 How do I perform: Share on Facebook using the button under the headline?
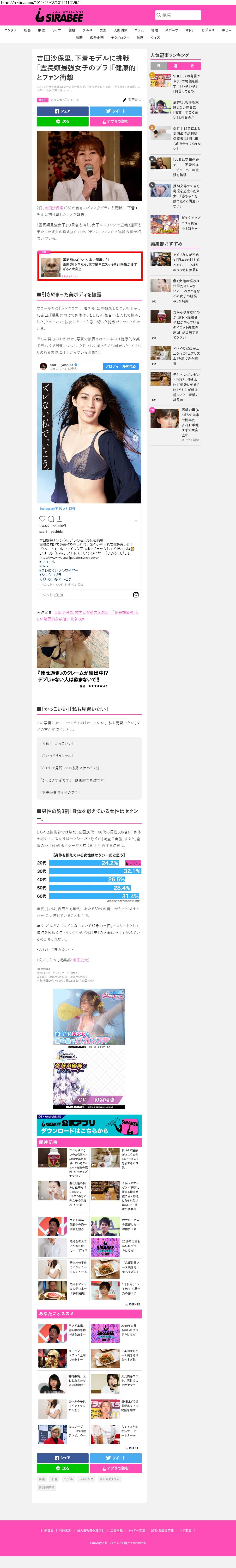[x=63, y=111]
